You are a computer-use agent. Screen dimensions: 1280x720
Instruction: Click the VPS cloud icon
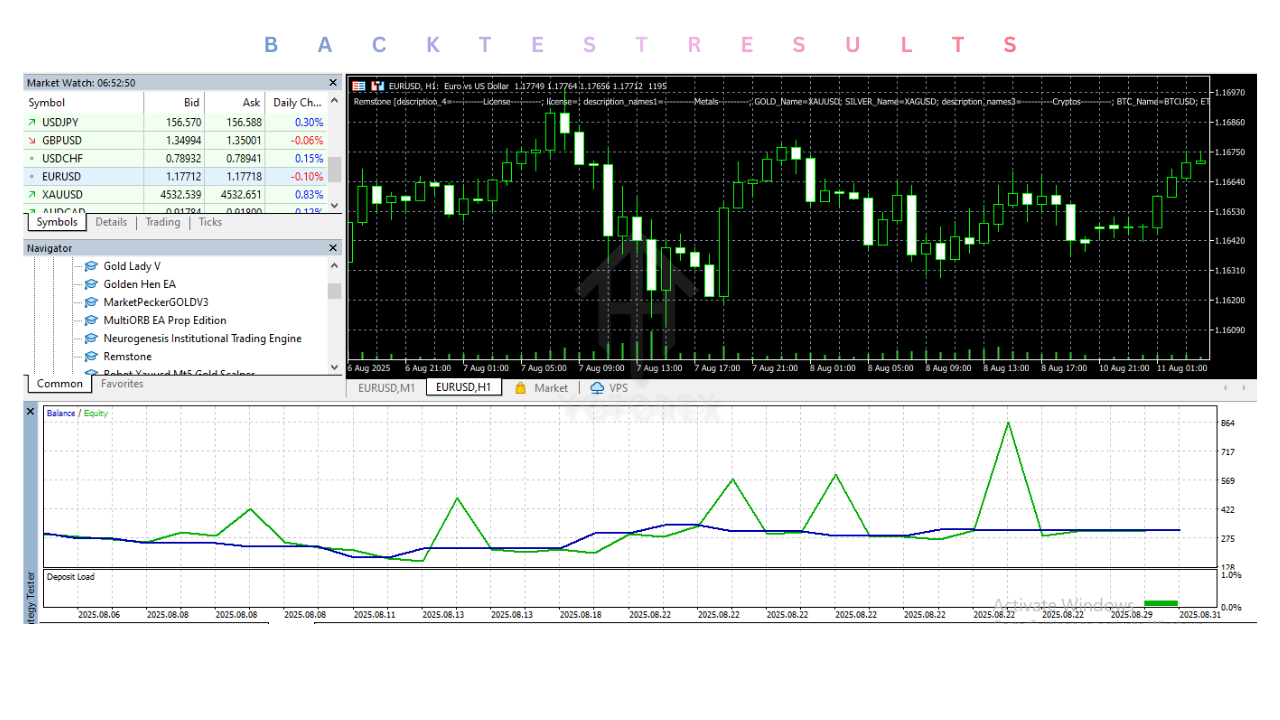tap(597, 388)
